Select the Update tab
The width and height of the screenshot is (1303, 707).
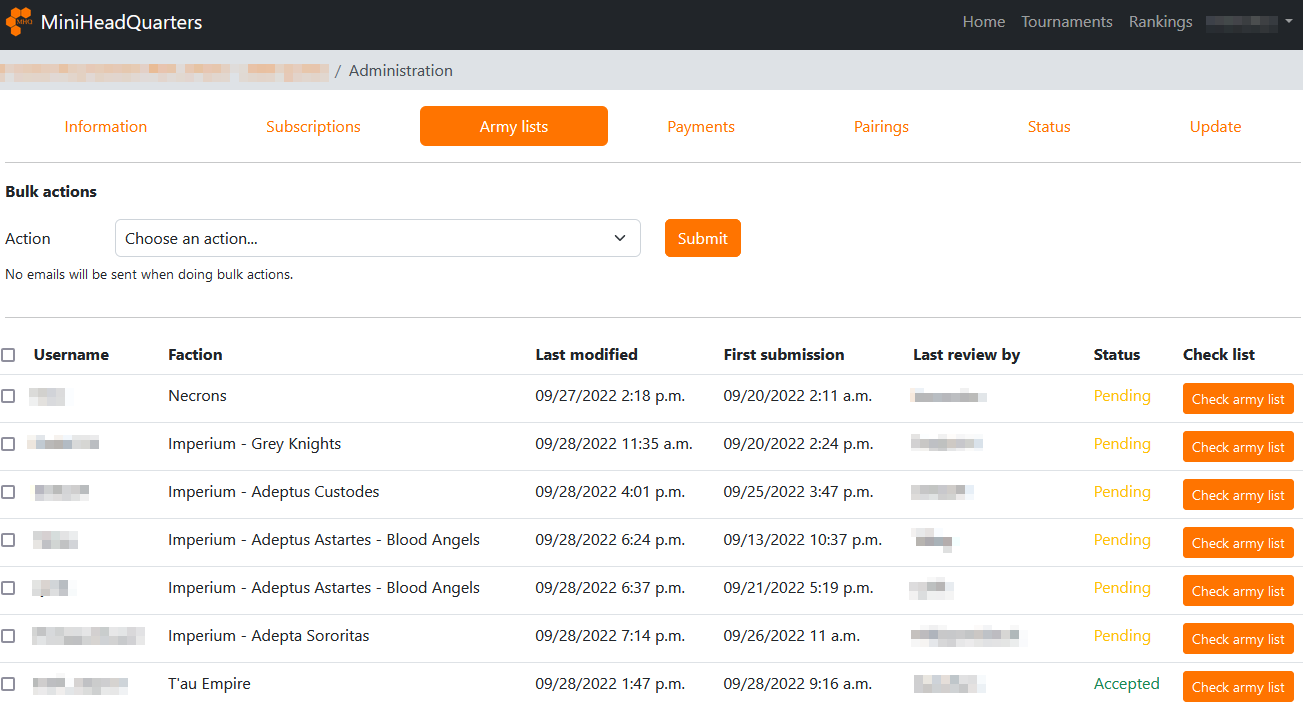(x=1215, y=127)
